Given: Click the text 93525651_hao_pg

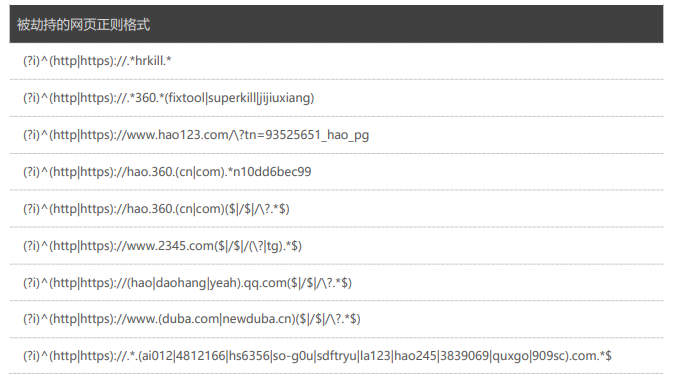Looking at the screenshot, I should [x=317, y=135].
